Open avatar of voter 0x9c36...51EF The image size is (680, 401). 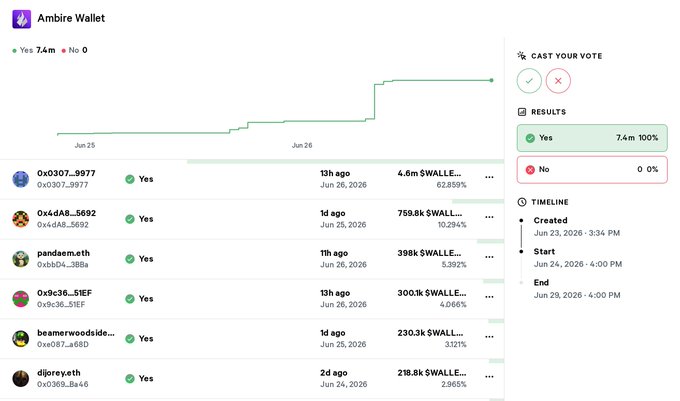(x=20, y=299)
